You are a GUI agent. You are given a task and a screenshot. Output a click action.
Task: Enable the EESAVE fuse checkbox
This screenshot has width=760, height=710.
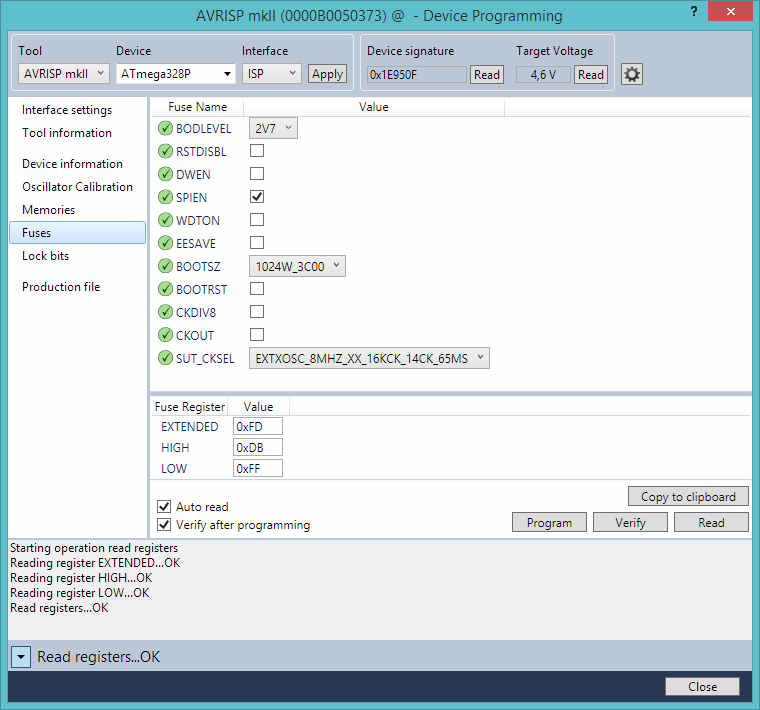pos(257,242)
